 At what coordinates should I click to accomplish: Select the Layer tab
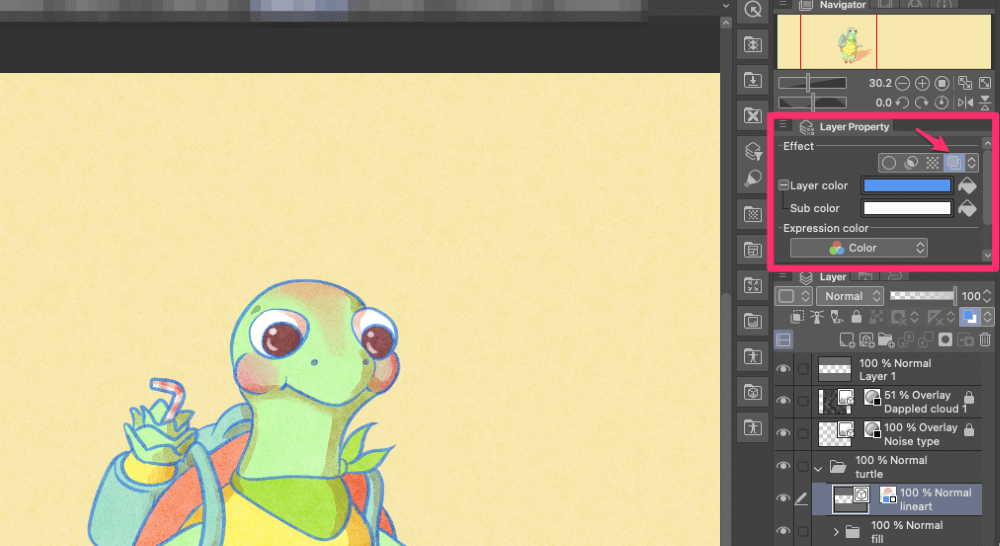pyautogui.click(x=823, y=277)
